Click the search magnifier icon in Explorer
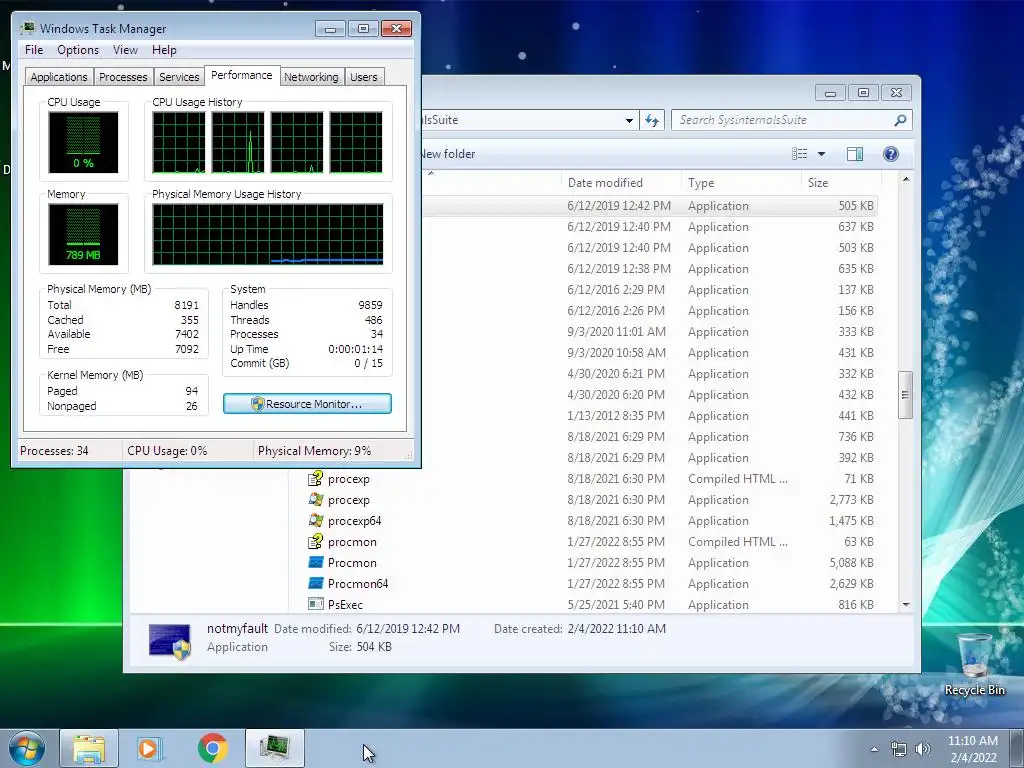1024x768 pixels. click(900, 120)
